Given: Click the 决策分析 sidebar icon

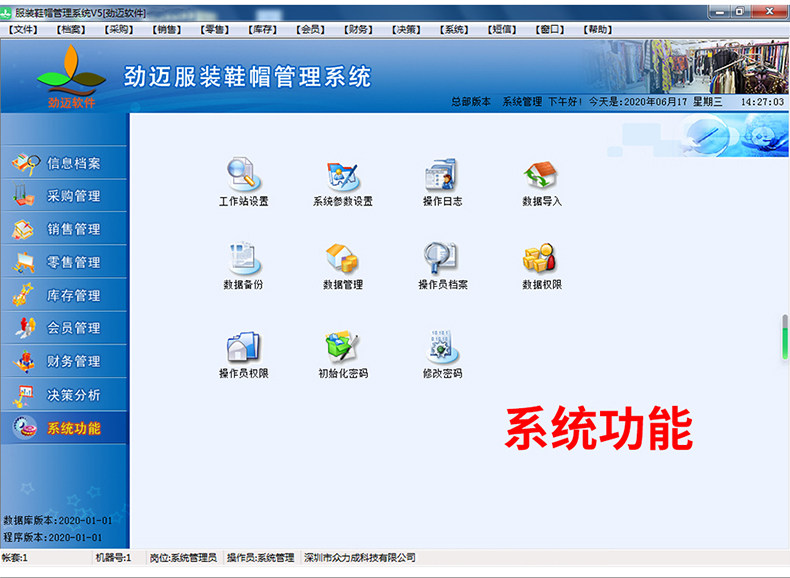Looking at the screenshot, I should (x=23, y=395).
